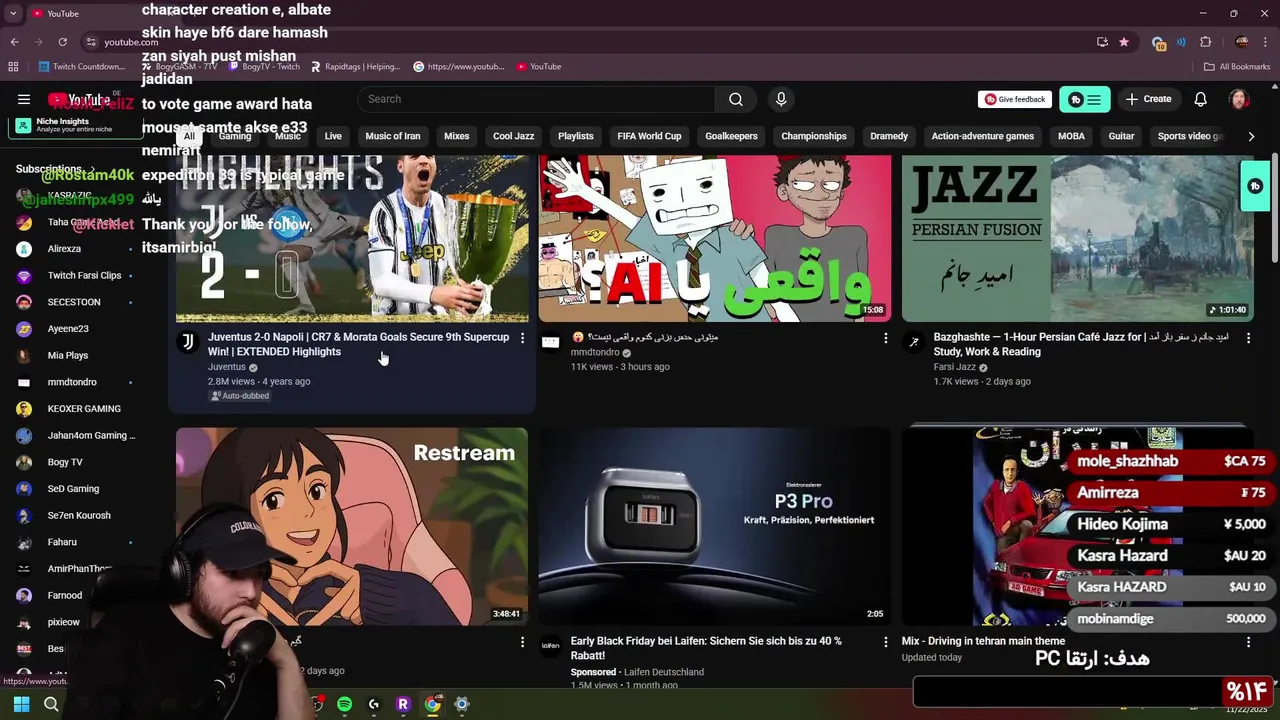Open mmdtondro subscription in sidebar

(x=72, y=382)
